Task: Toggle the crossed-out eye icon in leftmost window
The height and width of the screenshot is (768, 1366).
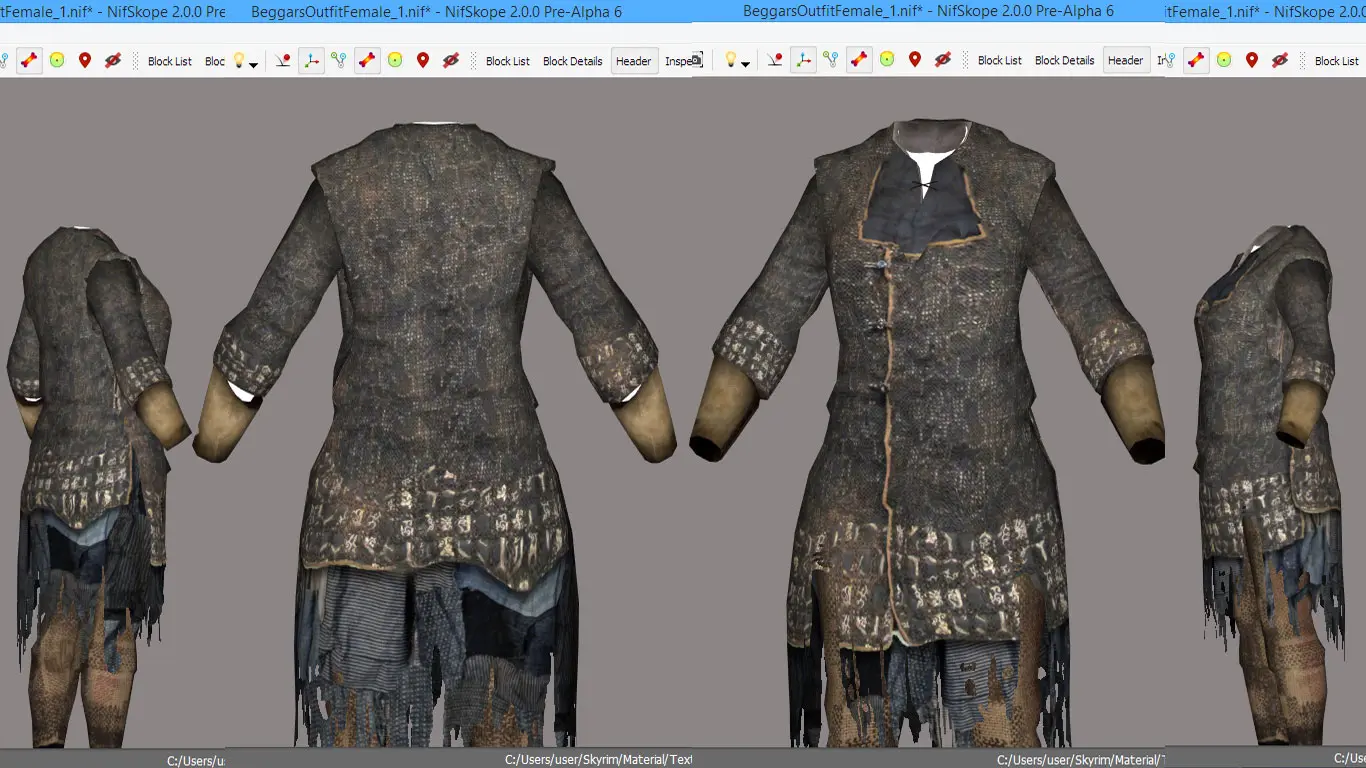Action: point(113,61)
